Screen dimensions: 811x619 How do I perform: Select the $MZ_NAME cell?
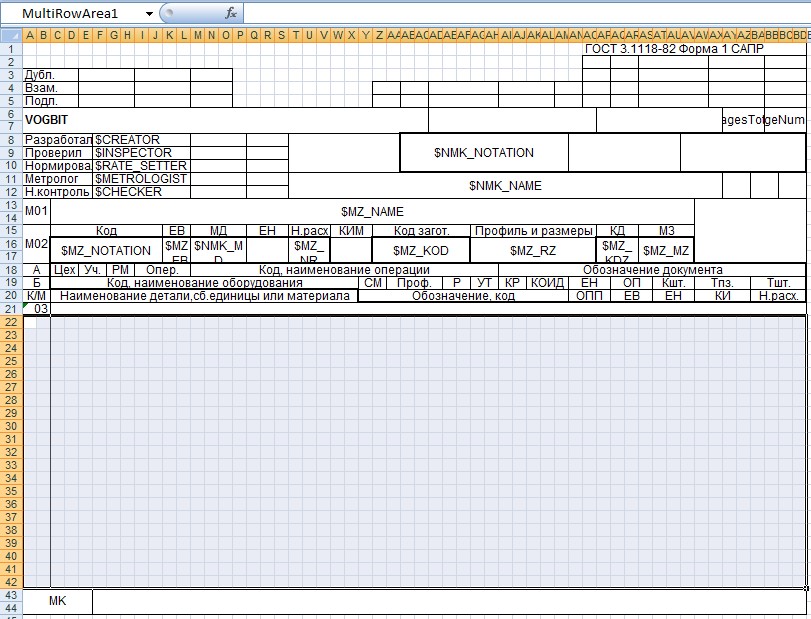(372, 212)
